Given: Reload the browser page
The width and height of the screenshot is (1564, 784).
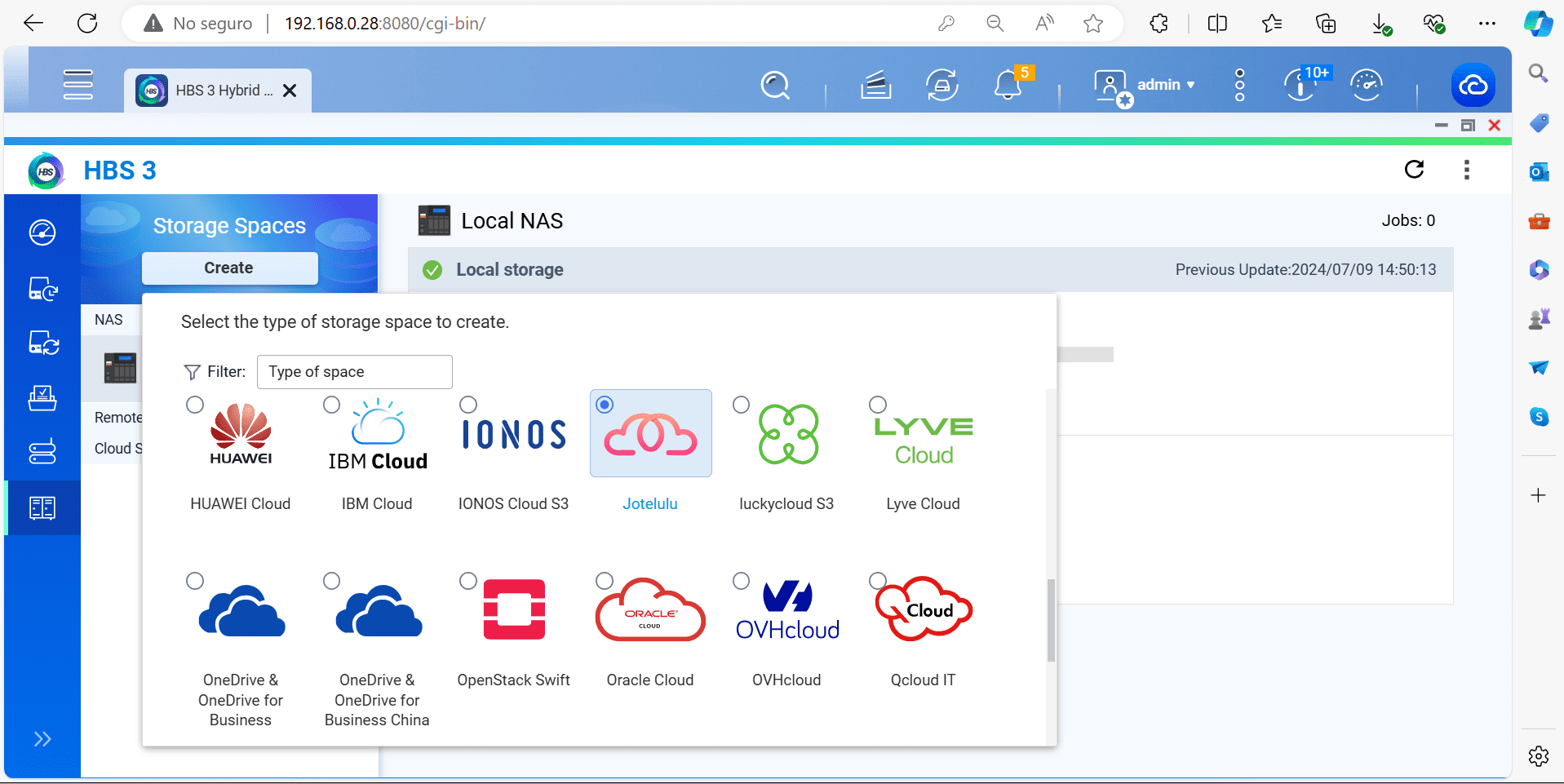Looking at the screenshot, I should tap(87, 24).
